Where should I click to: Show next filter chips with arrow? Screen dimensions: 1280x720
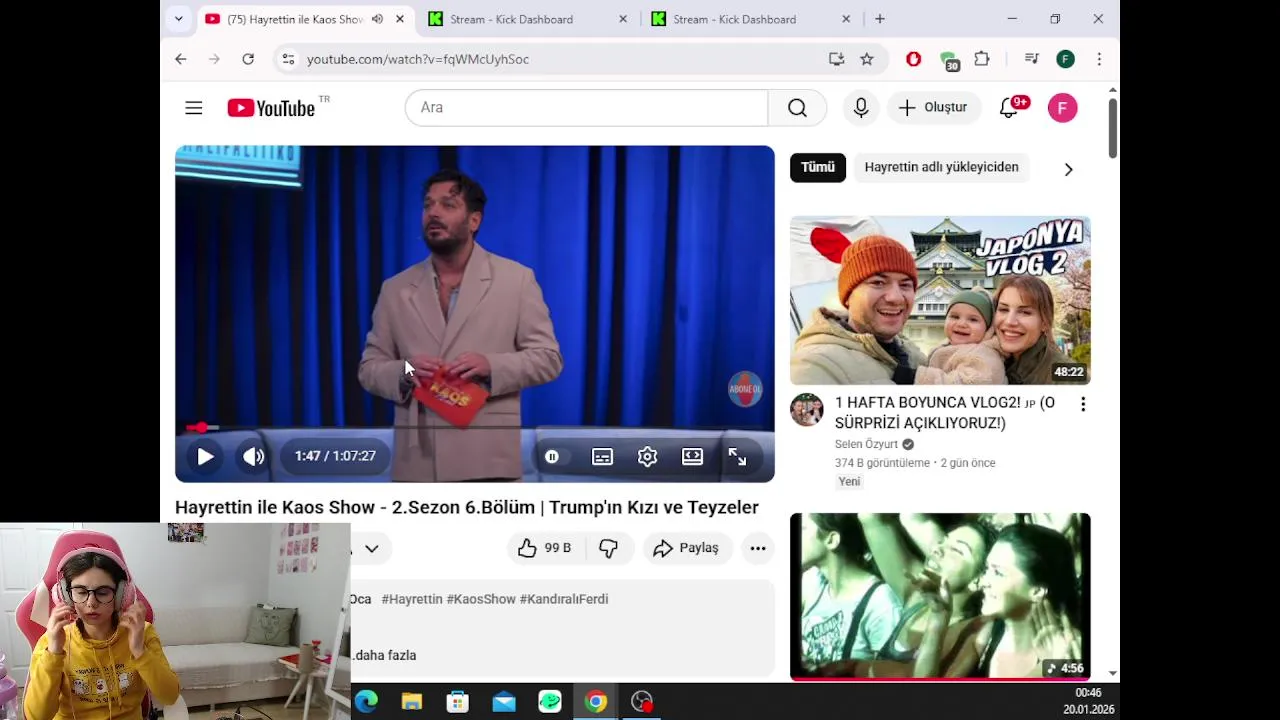(x=1068, y=169)
